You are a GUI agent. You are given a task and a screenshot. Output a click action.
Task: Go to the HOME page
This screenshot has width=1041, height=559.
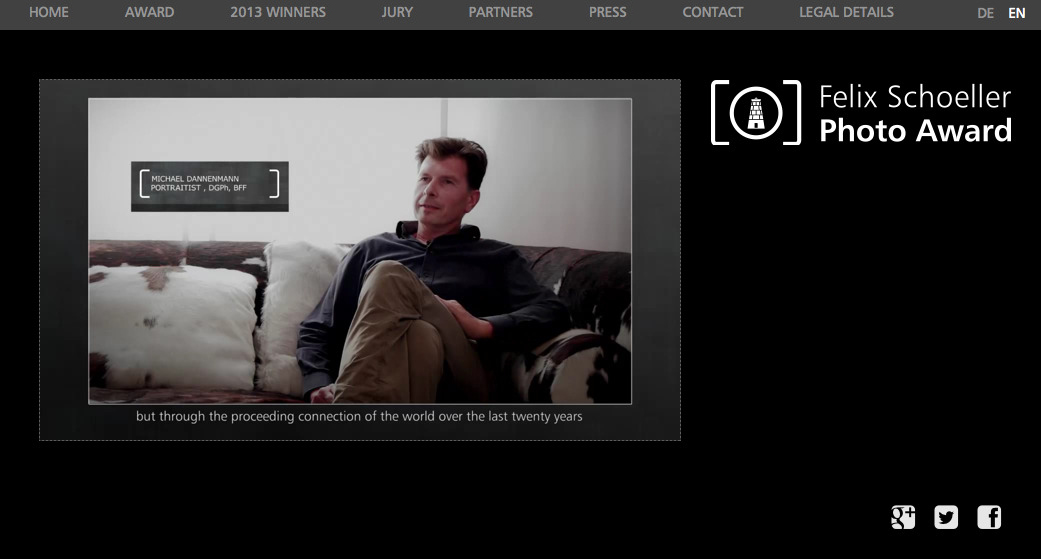pyautogui.click(x=49, y=13)
